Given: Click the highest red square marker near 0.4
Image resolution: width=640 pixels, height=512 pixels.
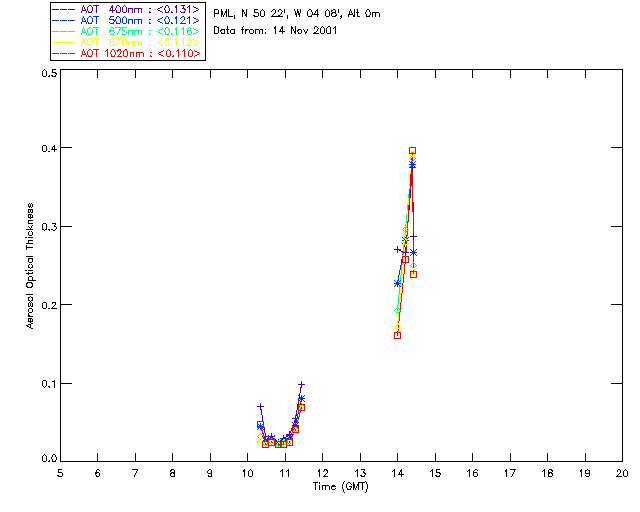Looking at the screenshot, I should 412,151.
